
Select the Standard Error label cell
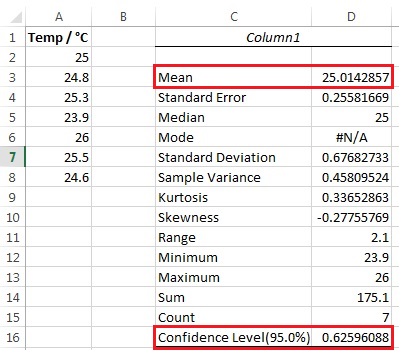[234, 97]
